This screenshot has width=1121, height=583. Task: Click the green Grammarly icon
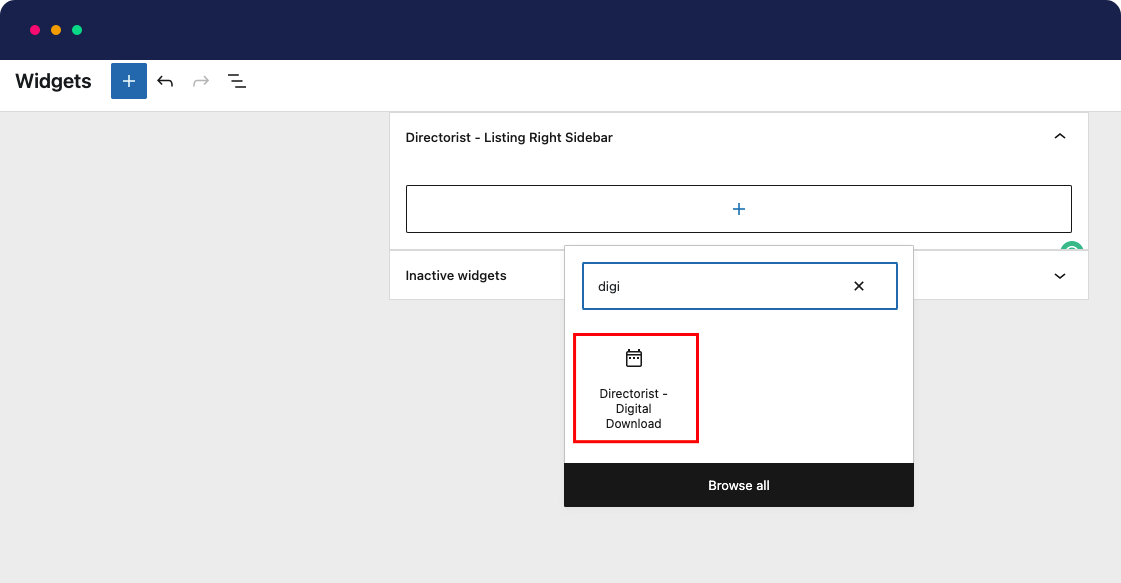coord(1072,247)
